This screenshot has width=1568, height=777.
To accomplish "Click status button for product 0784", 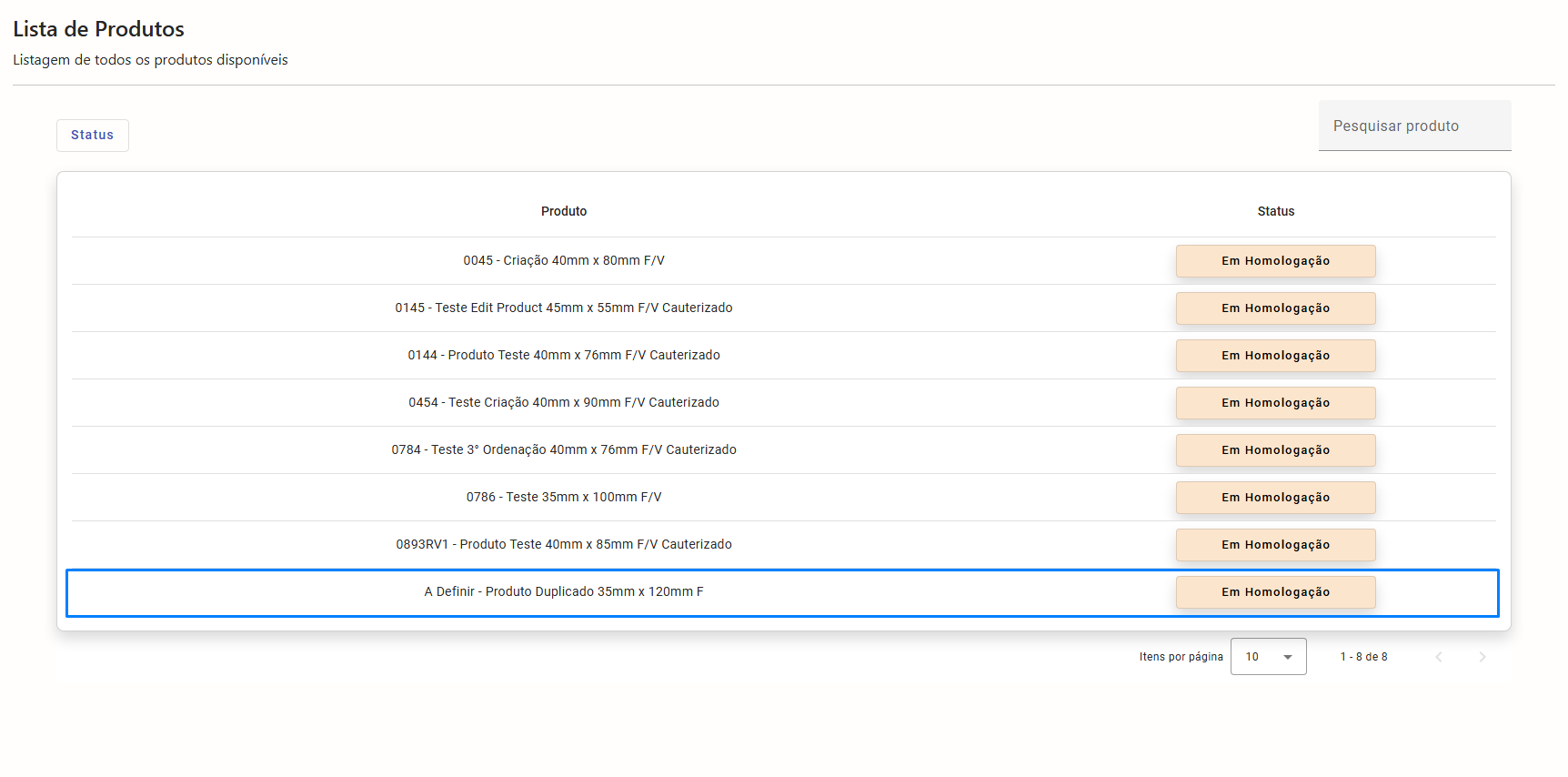I will pos(1275,450).
